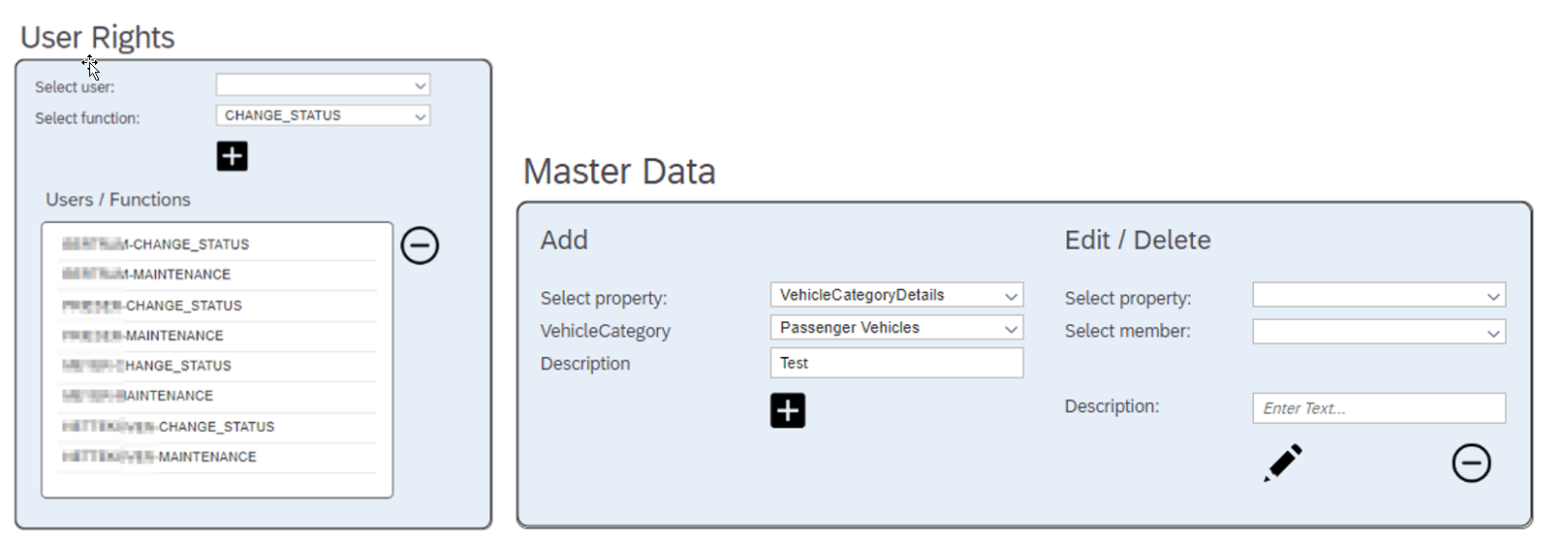
Task: Select the seventh row CHANGE_STATUS list entry
Action: click(x=217, y=427)
